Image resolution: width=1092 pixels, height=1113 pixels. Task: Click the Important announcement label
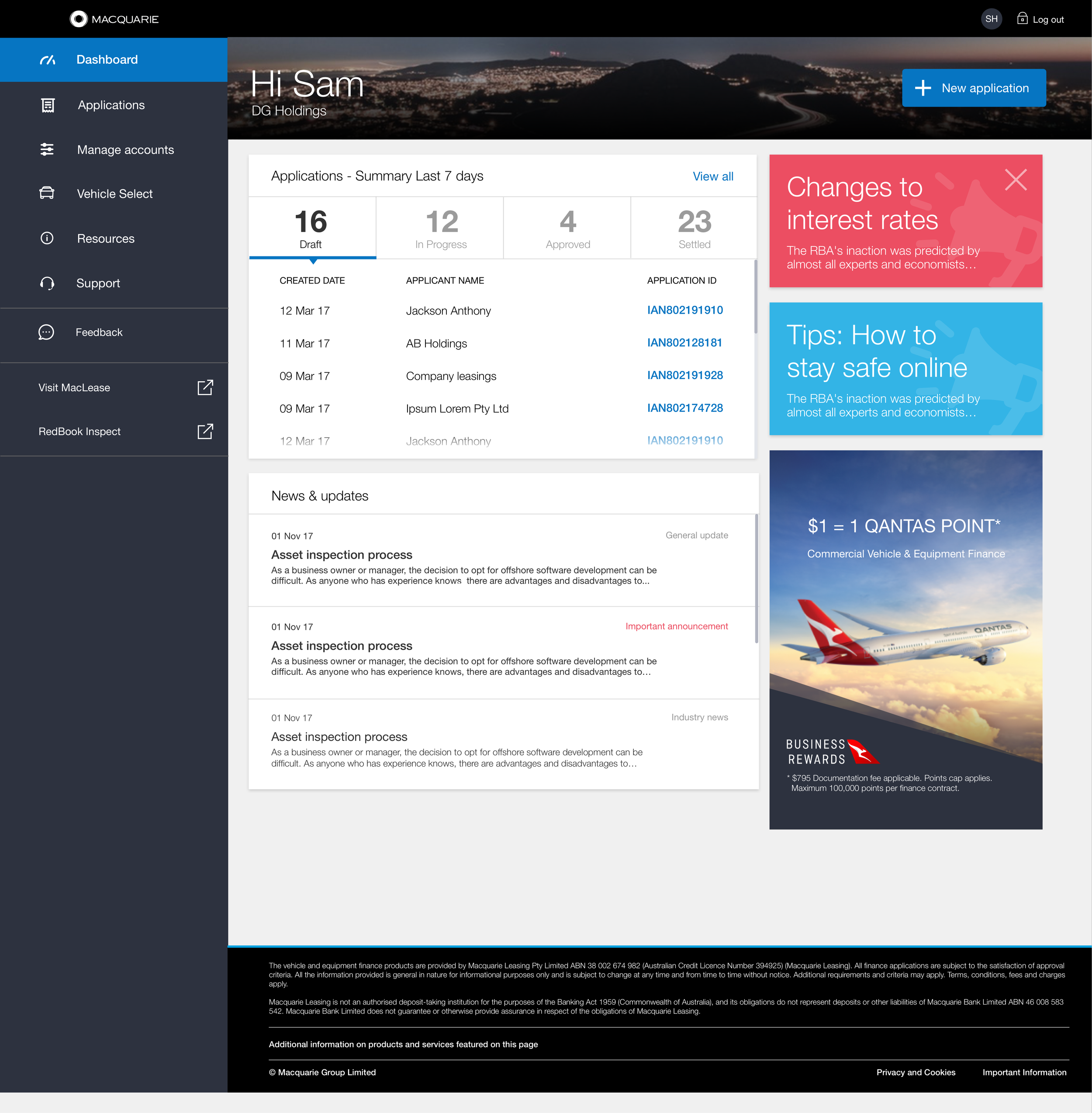(x=676, y=626)
